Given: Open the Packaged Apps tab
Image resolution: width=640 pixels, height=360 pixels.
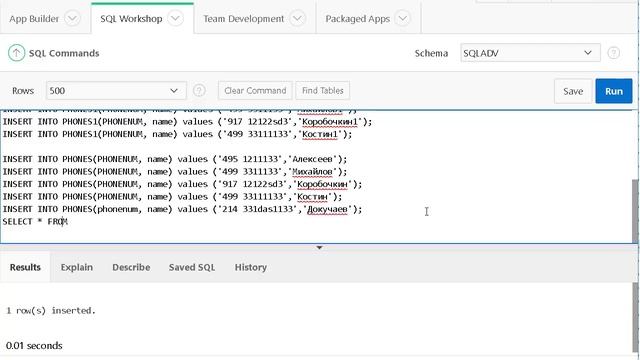Looking at the screenshot, I should pyautogui.click(x=358, y=19).
